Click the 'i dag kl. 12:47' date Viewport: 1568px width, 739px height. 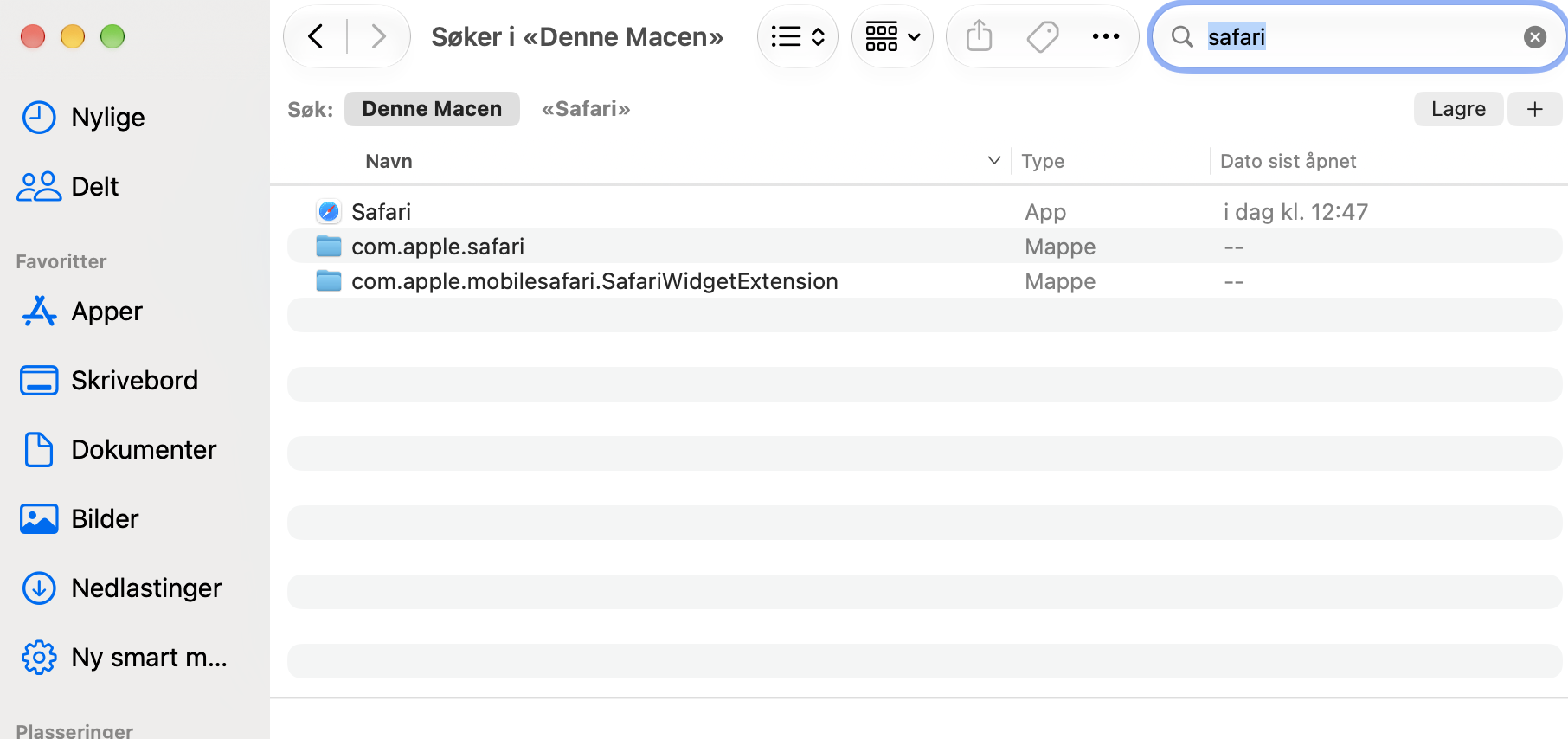pyautogui.click(x=1295, y=212)
